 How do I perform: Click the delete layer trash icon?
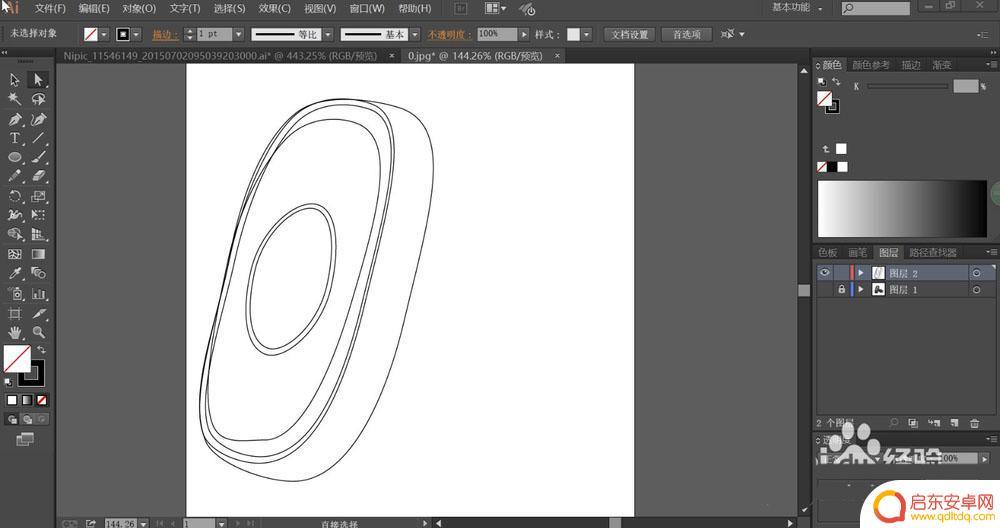pyautogui.click(x=974, y=423)
